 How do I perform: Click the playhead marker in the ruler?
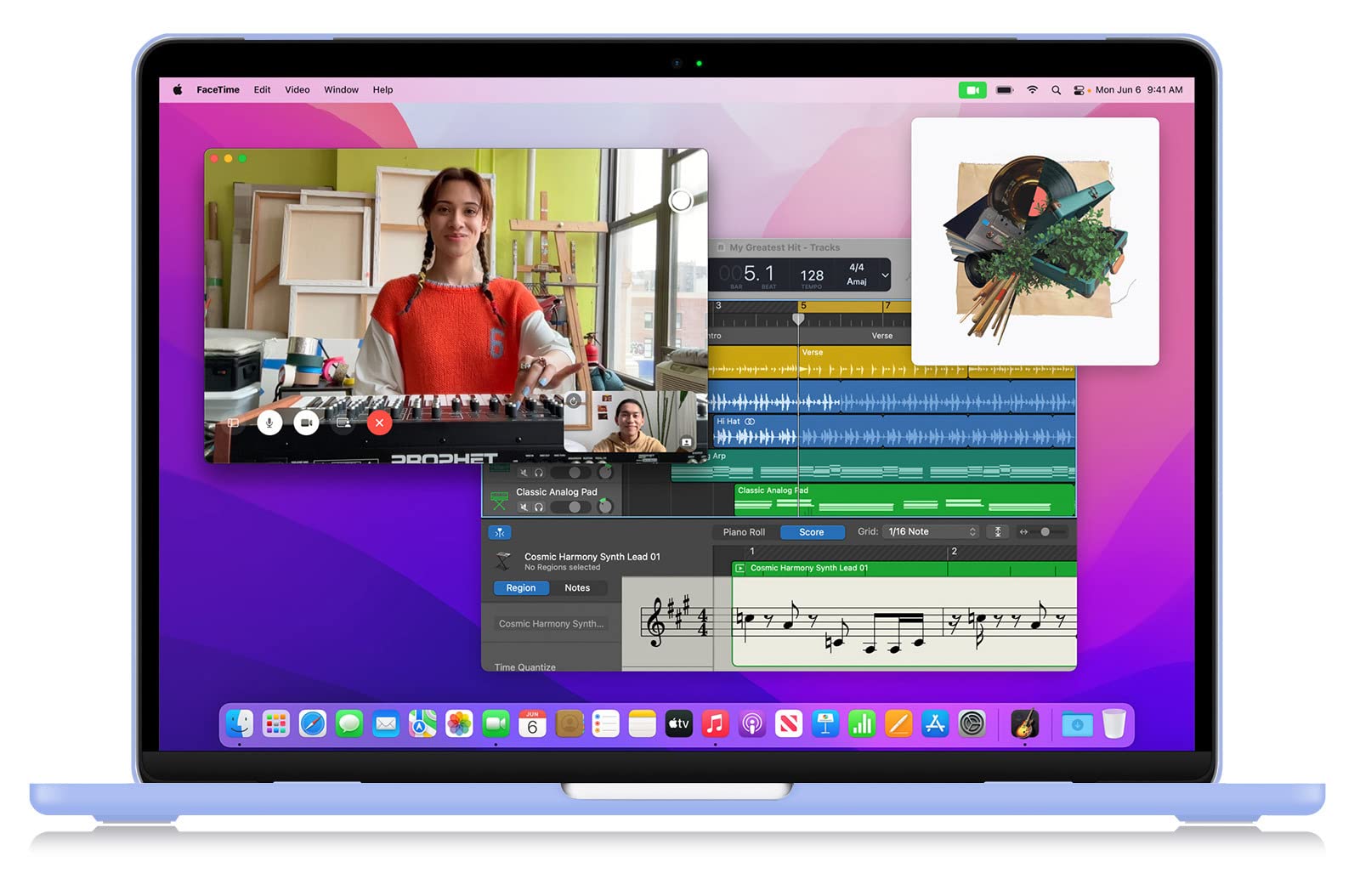pos(798,319)
